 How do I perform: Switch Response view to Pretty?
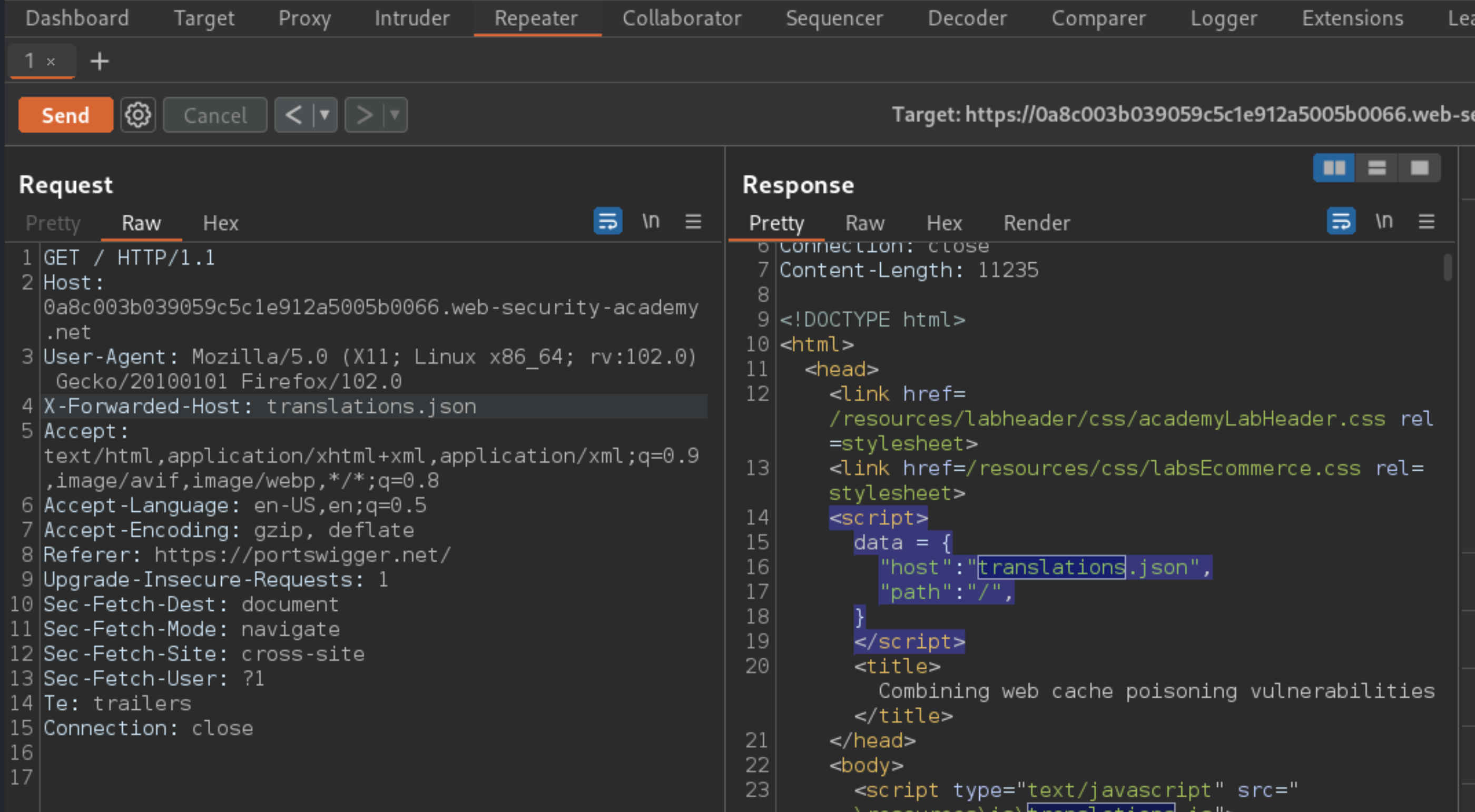pyautogui.click(x=776, y=223)
